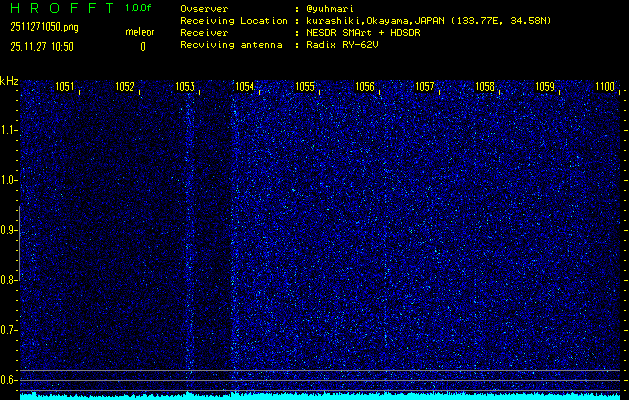
Task: Click time marker 1056
Action: (x=365, y=87)
